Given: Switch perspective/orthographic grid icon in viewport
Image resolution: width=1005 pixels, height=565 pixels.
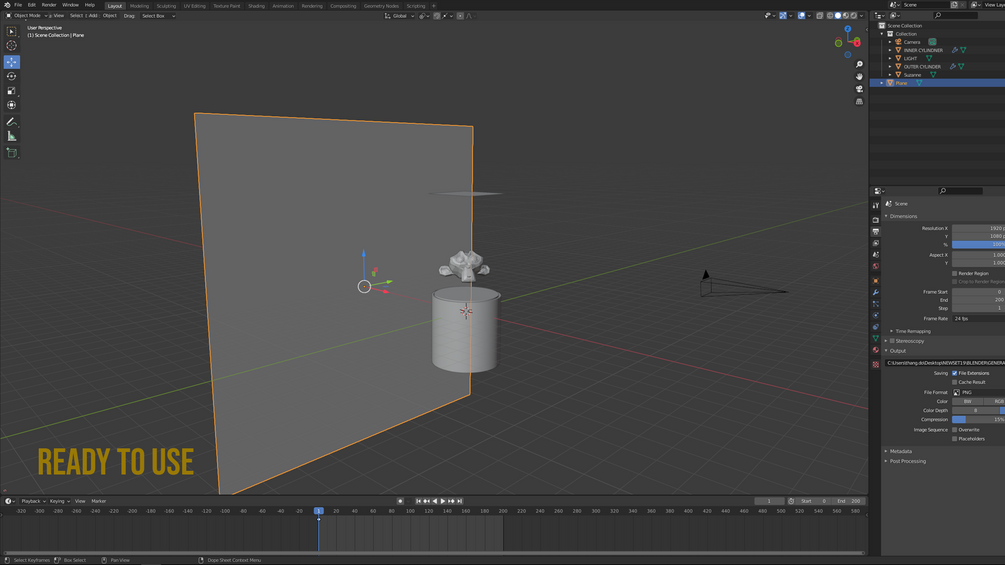Looking at the screenshot, I should (x=860, y=101).
